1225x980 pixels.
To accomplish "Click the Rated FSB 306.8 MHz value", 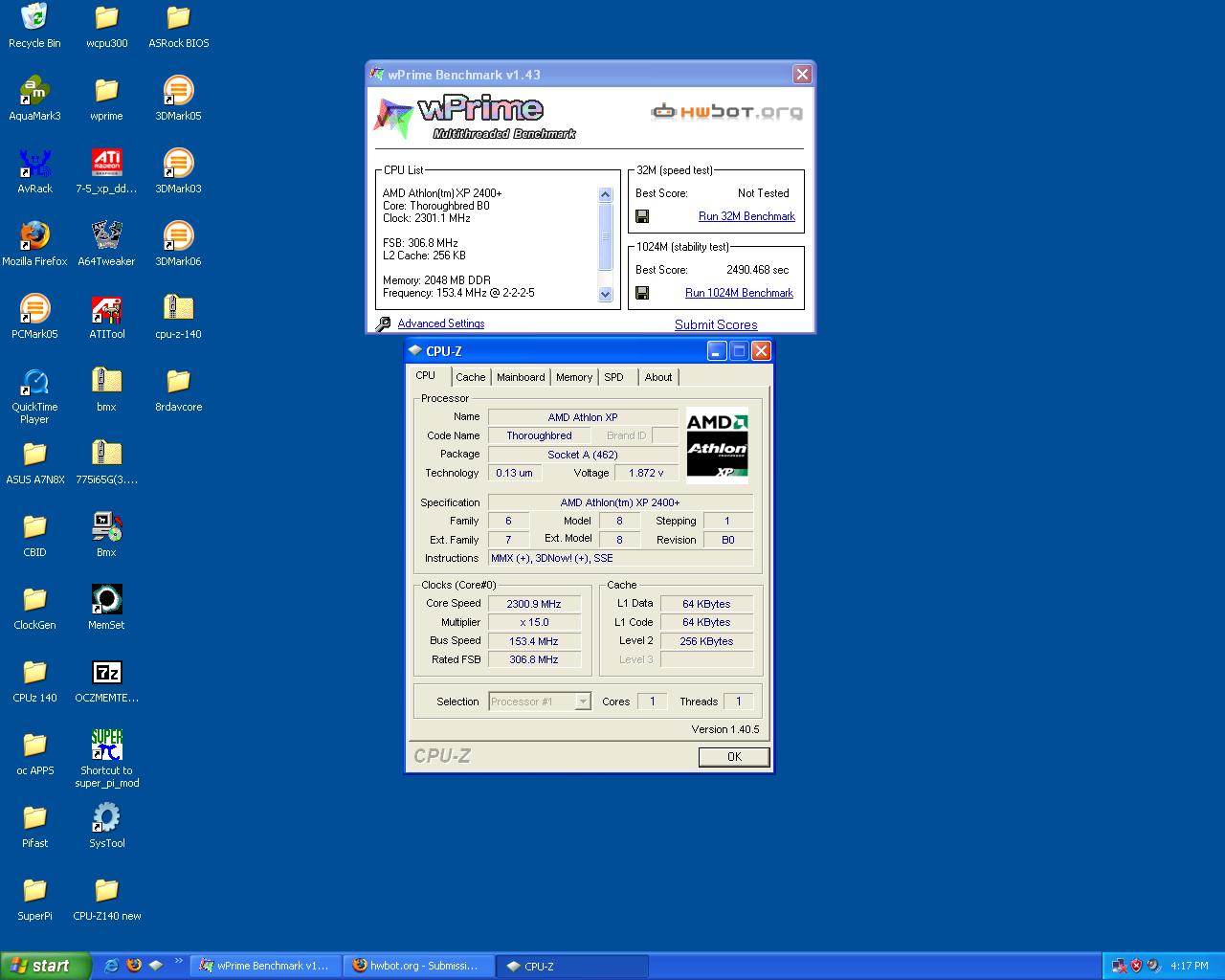I will point(534,659).
